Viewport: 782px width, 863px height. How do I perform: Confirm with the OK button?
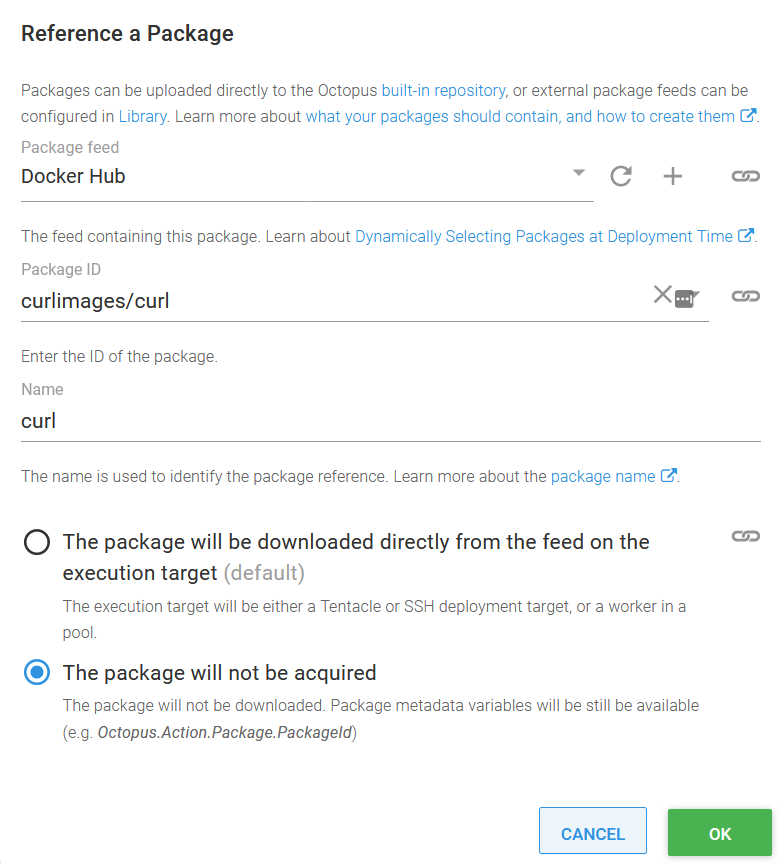[x=719, y=834]
